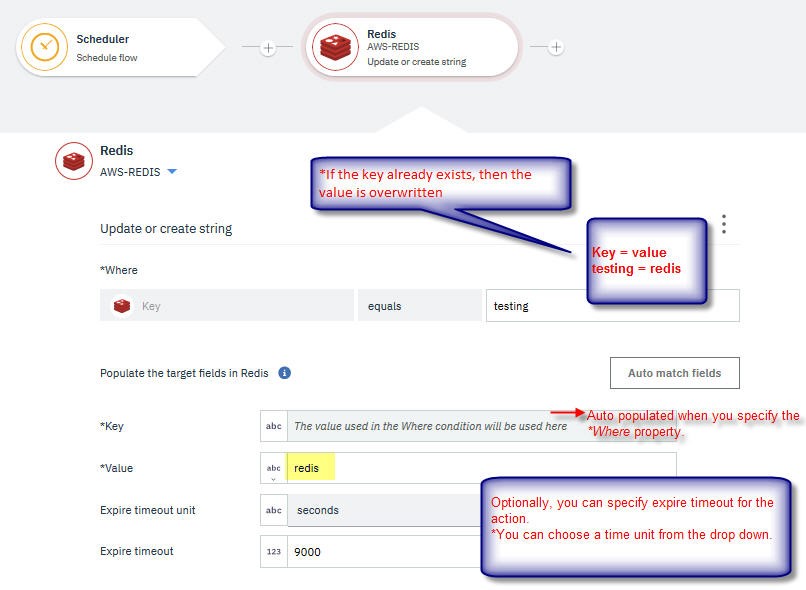The width and height of the screenshot is (806, 590).
Task: Click abc type icon for Expire timeout unit
Action: point(273,510)
